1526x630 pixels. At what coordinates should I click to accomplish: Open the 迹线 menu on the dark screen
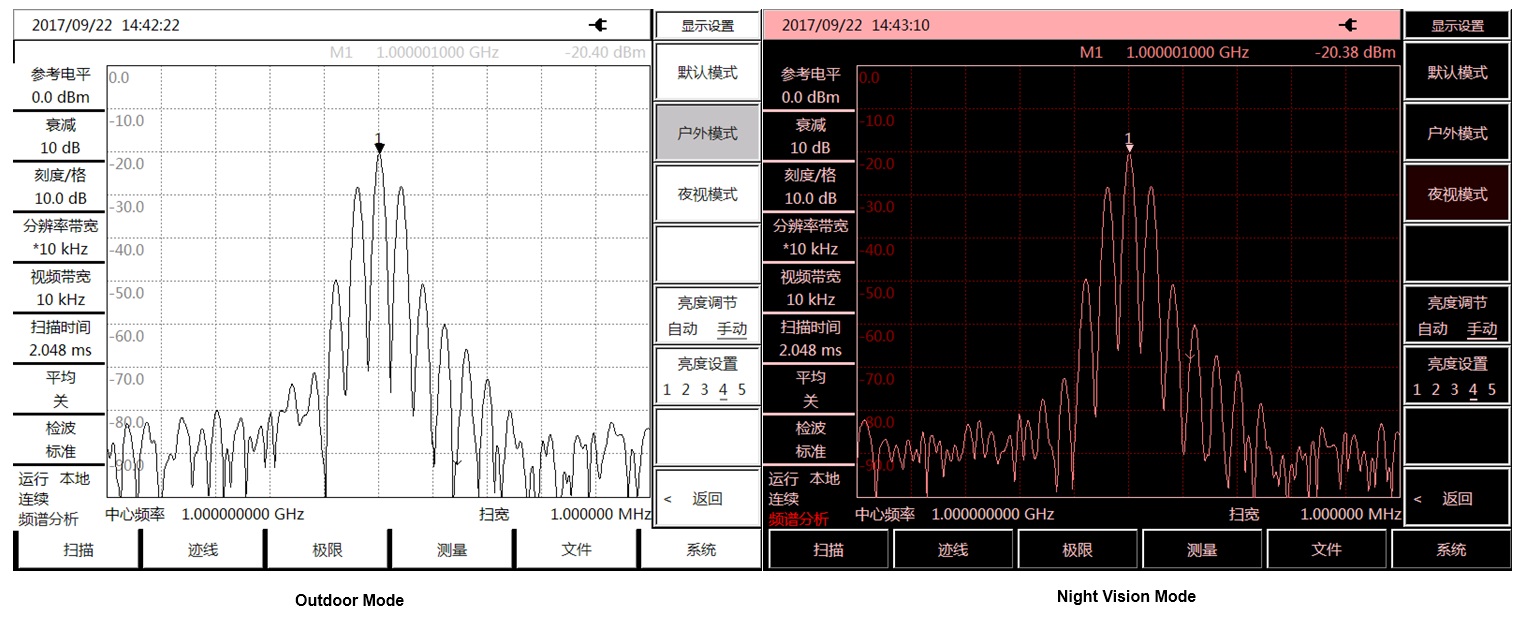pos(952,550)
